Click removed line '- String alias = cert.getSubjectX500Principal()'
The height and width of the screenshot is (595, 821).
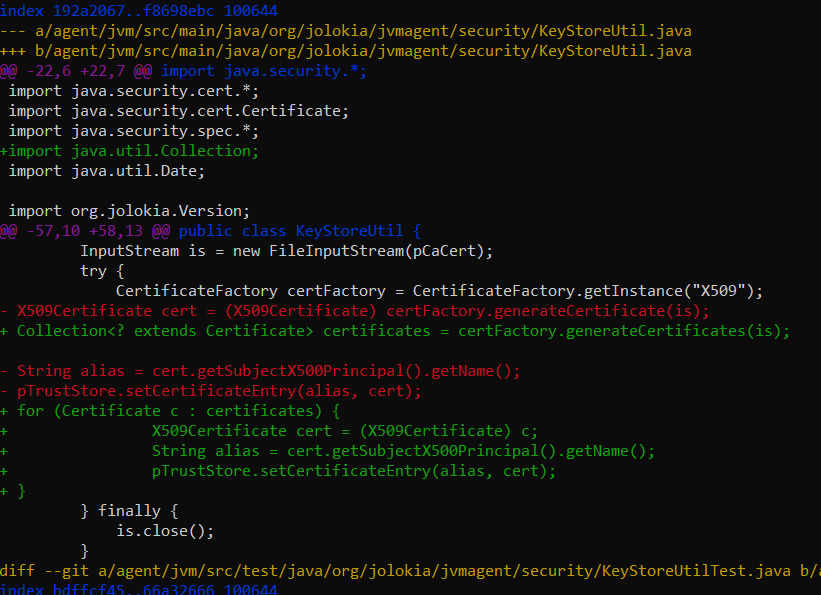click(260, 371)
